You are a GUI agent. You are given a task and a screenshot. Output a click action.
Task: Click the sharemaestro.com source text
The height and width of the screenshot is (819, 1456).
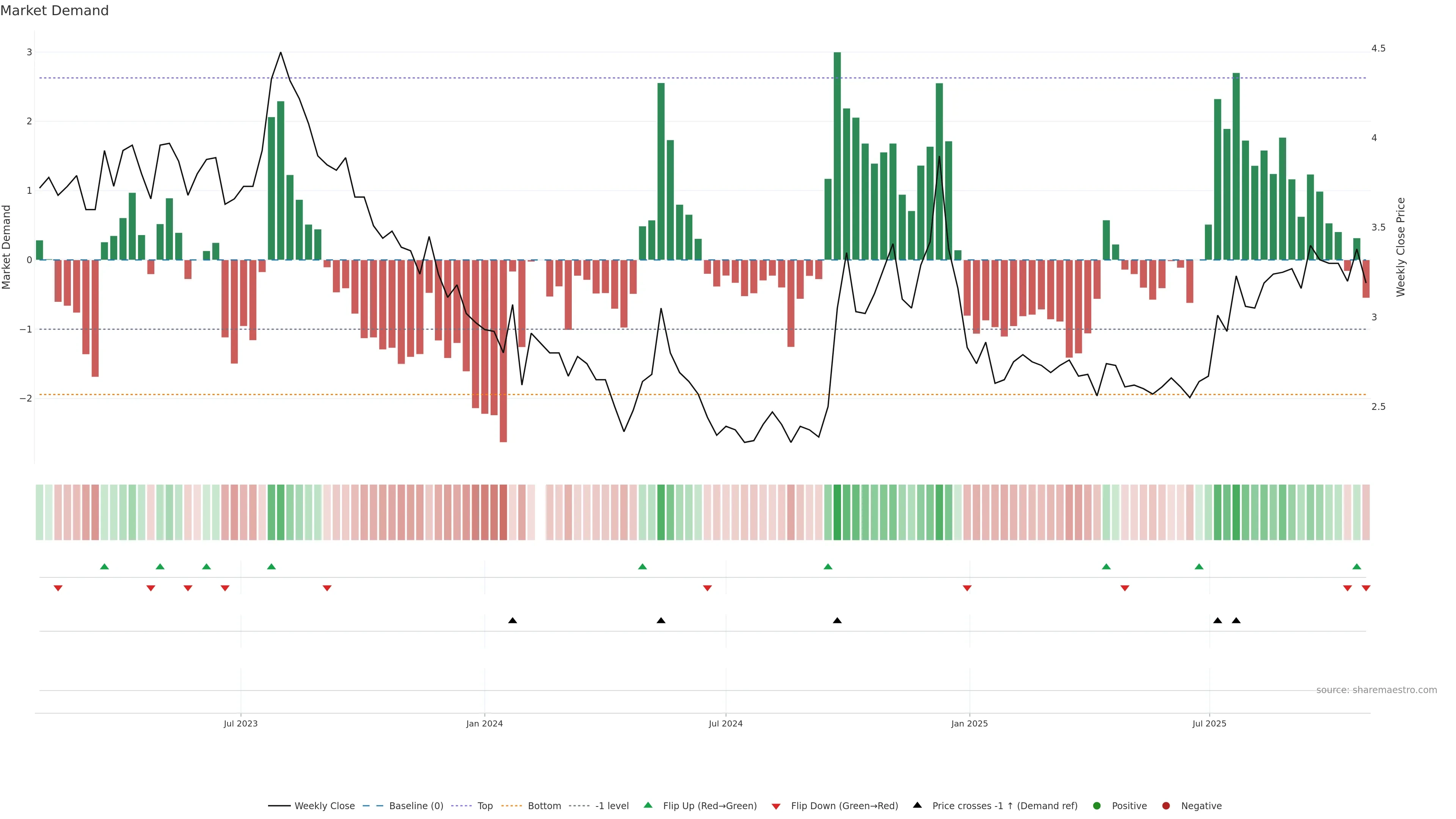(x=1376, y=690)
